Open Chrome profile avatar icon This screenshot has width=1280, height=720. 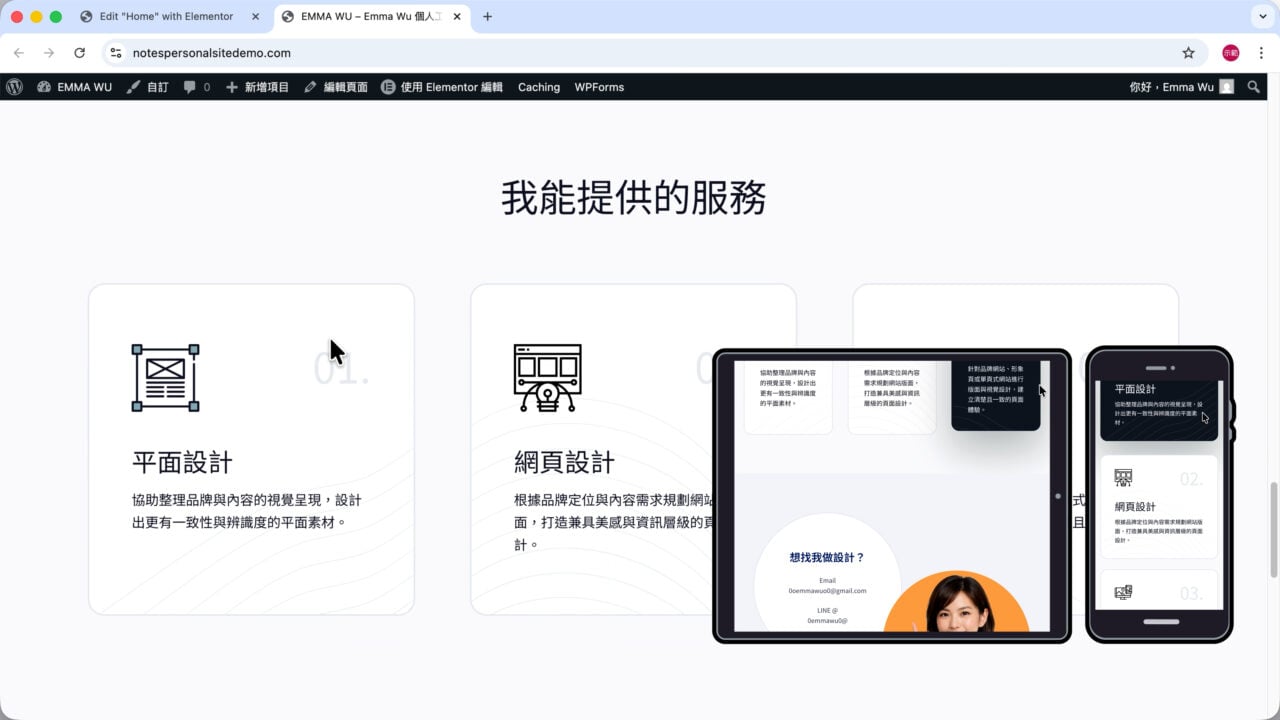[1230, 53]
